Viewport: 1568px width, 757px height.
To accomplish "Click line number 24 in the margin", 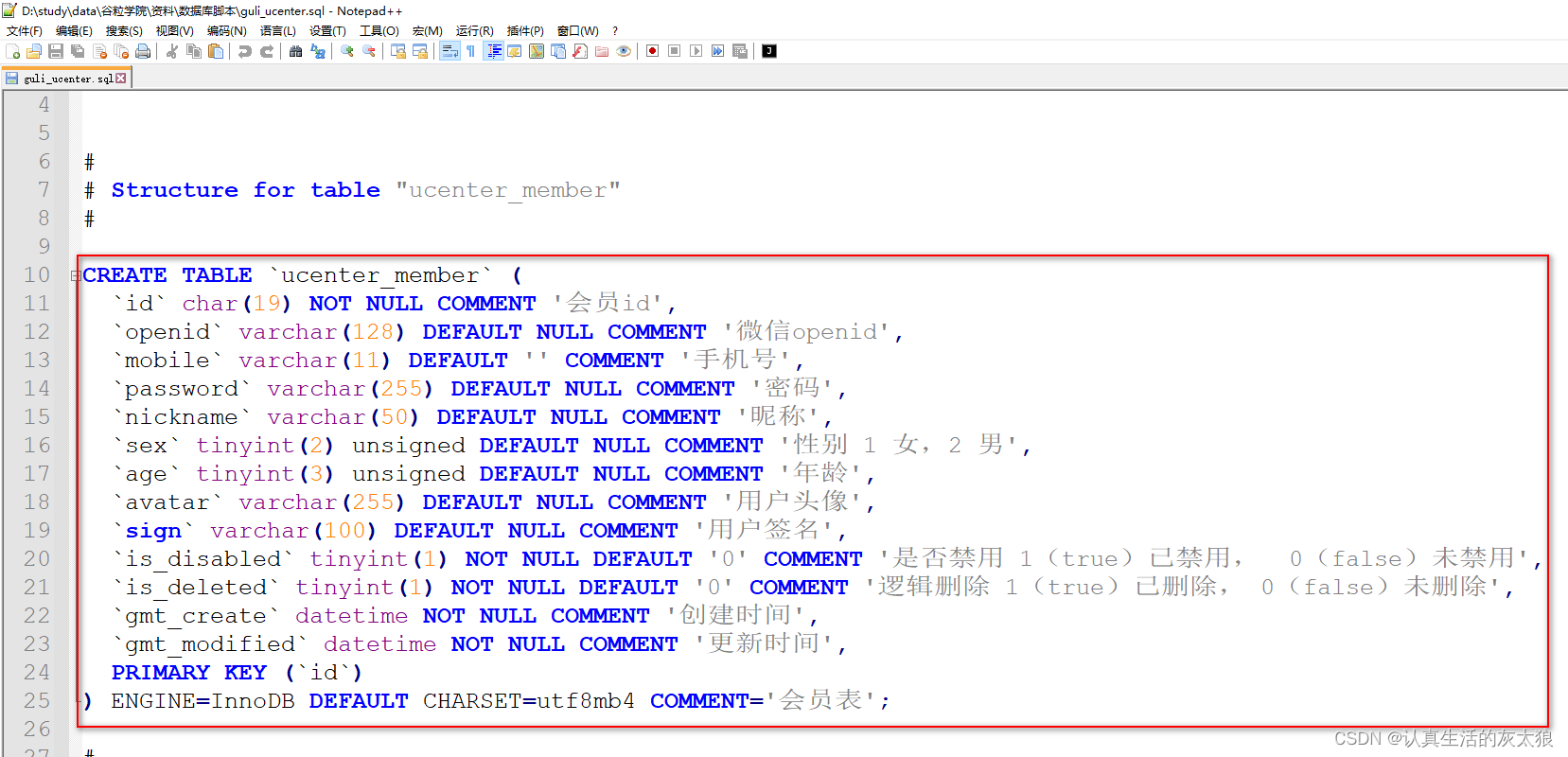I will (37, 673).
